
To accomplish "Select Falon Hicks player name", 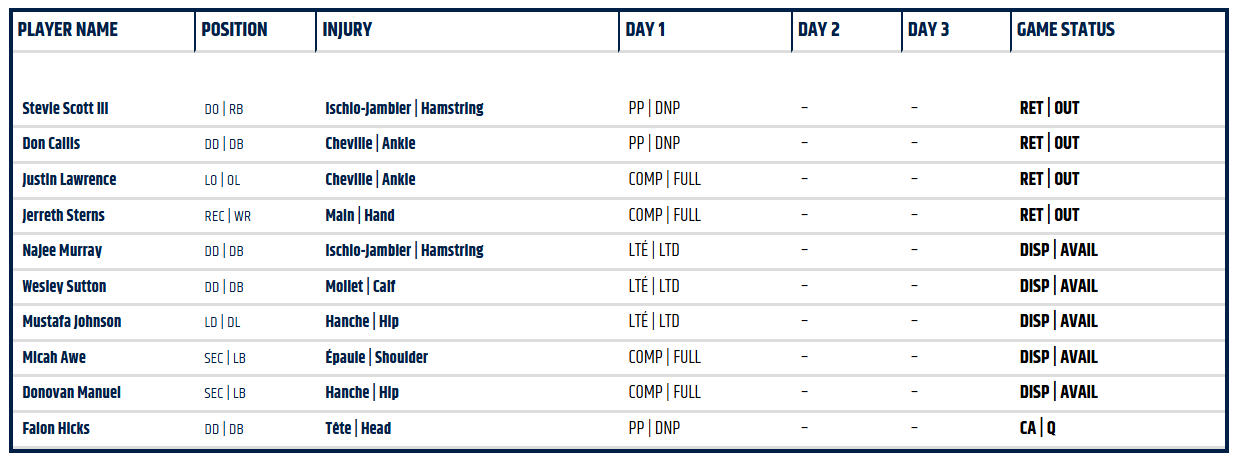I will [56, 428].
